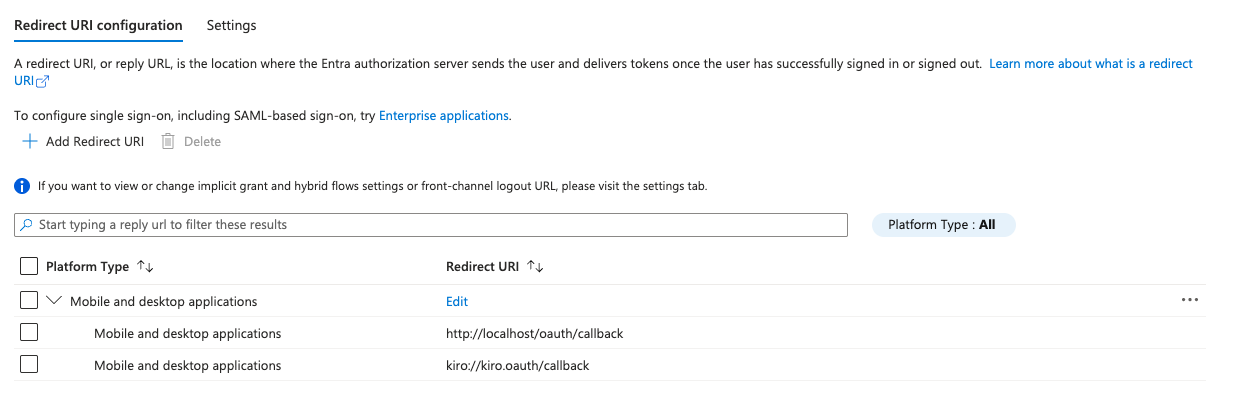Image resolution: width=1241 pixels, height=406 pixels.
Task: Select the Redirect URI configuration tab
Action: [98, 25]
